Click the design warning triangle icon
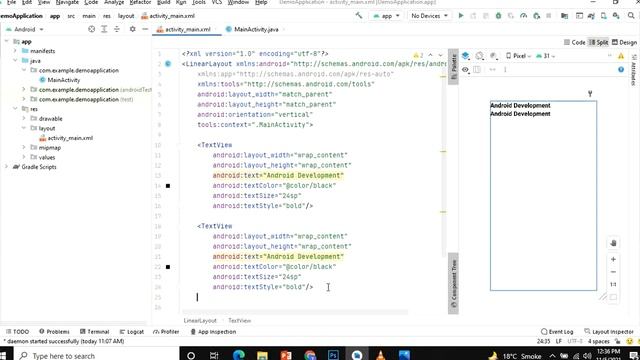The image size is (640, 360). [621, 56]
